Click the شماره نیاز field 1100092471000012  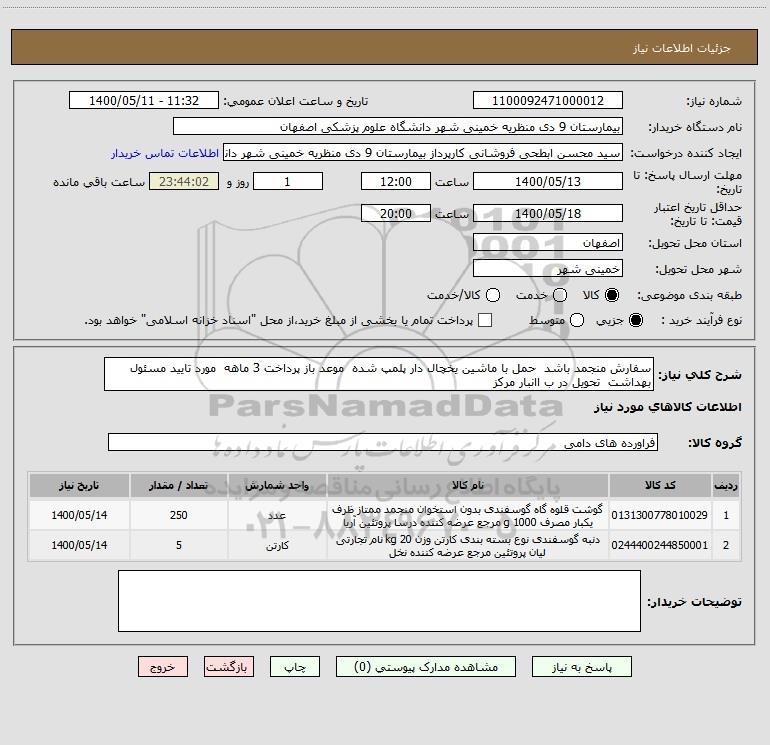tap(548, 101)
